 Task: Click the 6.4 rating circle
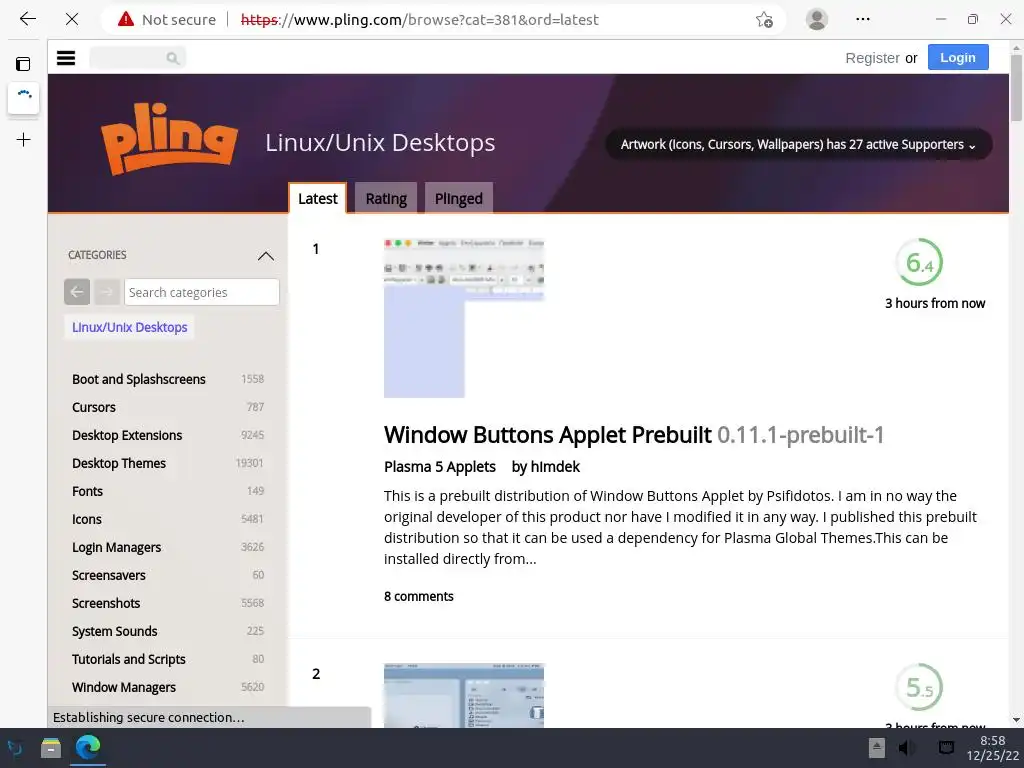[919, 263]
